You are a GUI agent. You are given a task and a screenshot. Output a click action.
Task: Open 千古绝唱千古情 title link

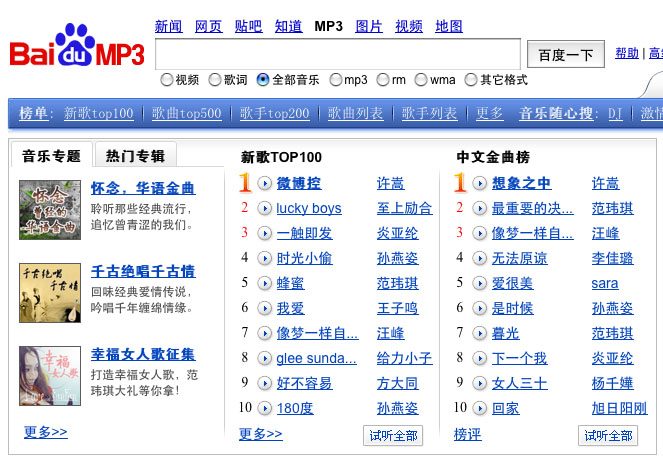coord(143,271)
